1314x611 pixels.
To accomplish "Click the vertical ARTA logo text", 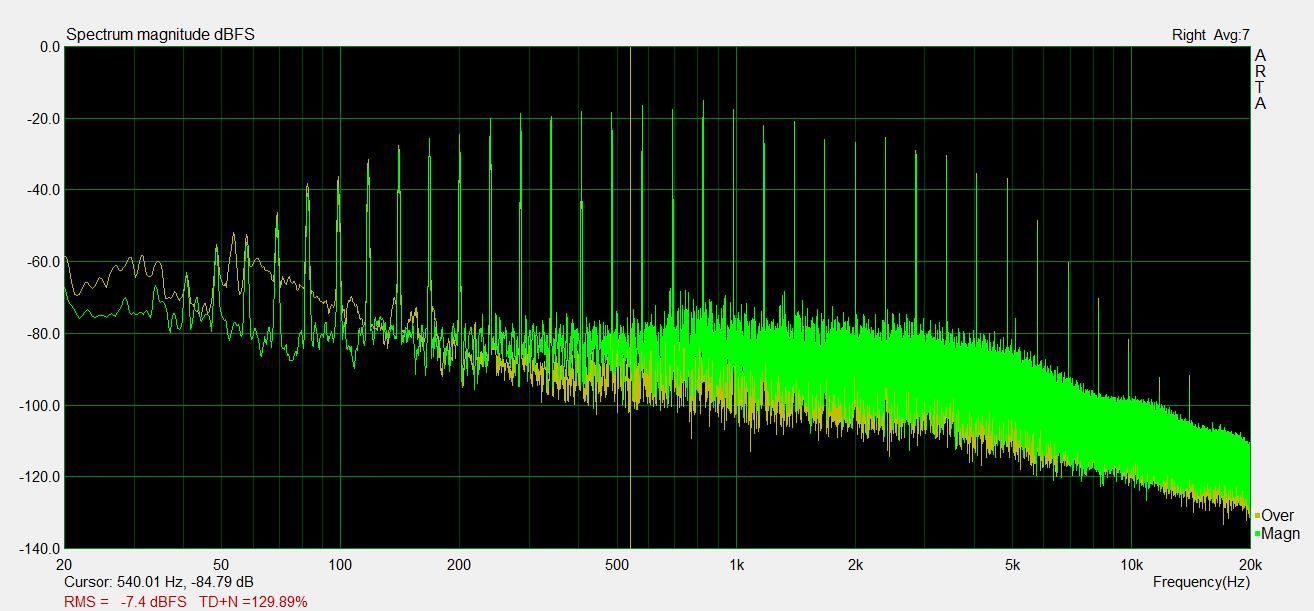I will 1260,79.
